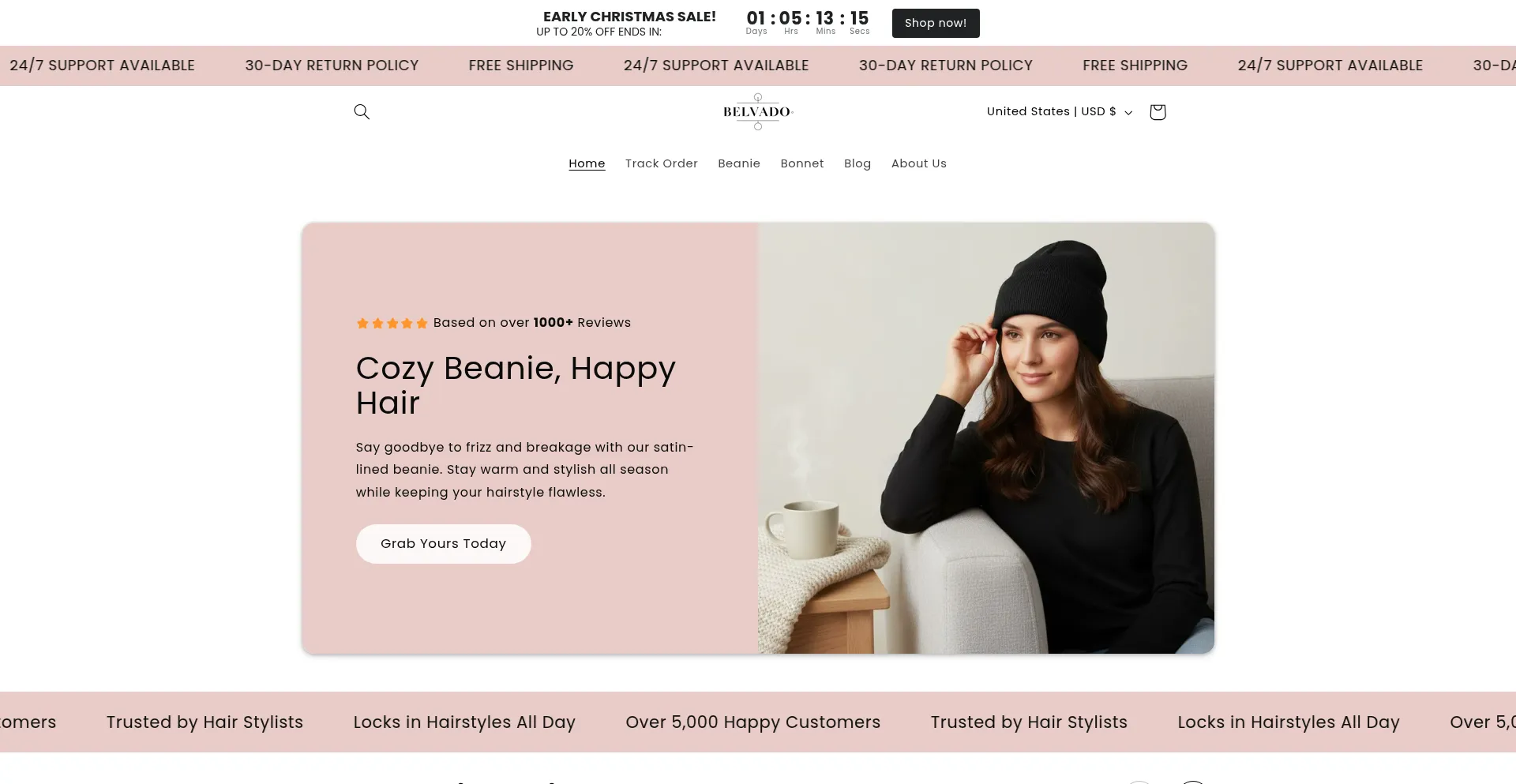The image size is (1516, 784).
Task: Click the Grab Yours Today button
Action: 443,544
